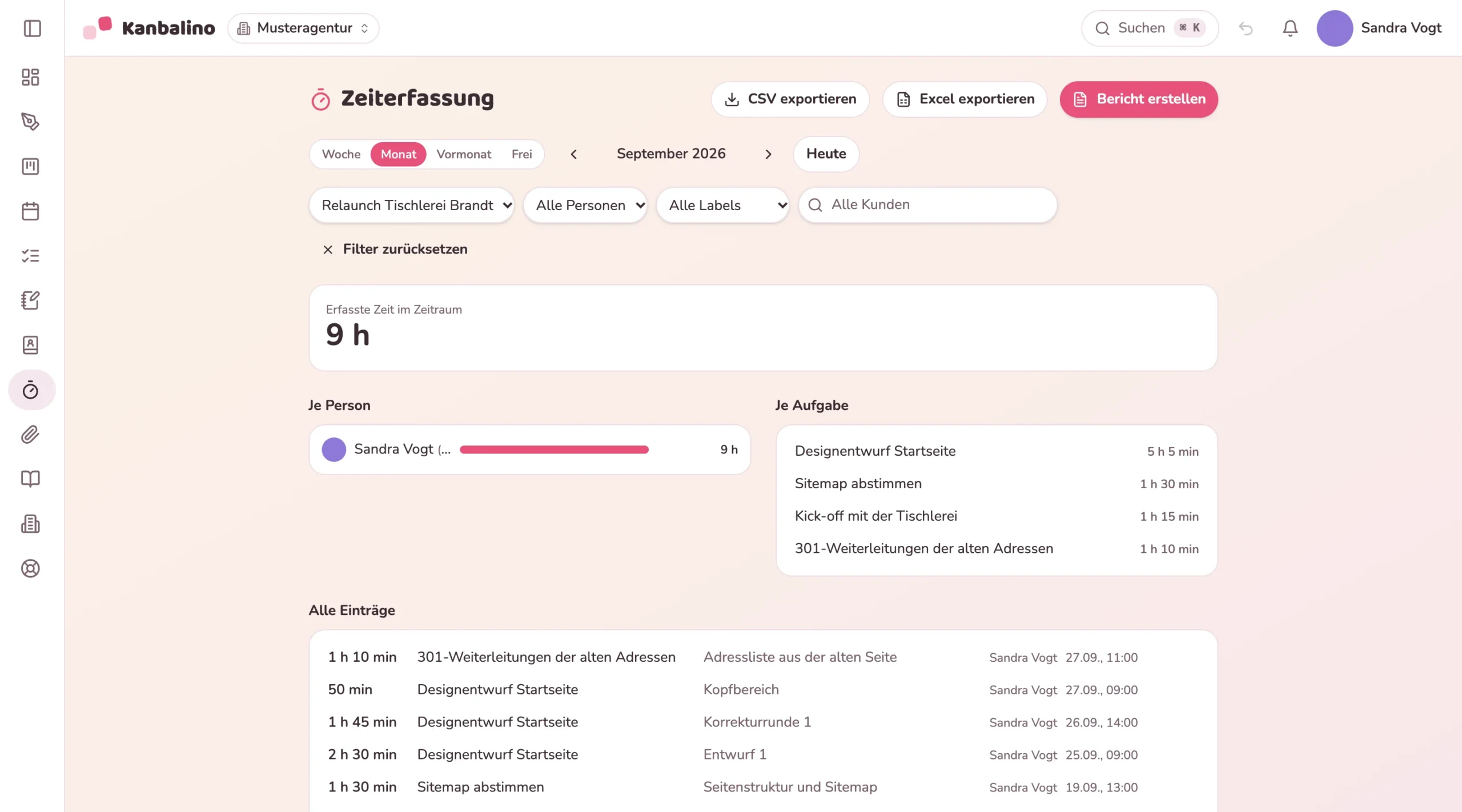This screenshot has height=812, width=1462.
Task: Open the calendar sidebar icon
Action: [x=30, y=211]
